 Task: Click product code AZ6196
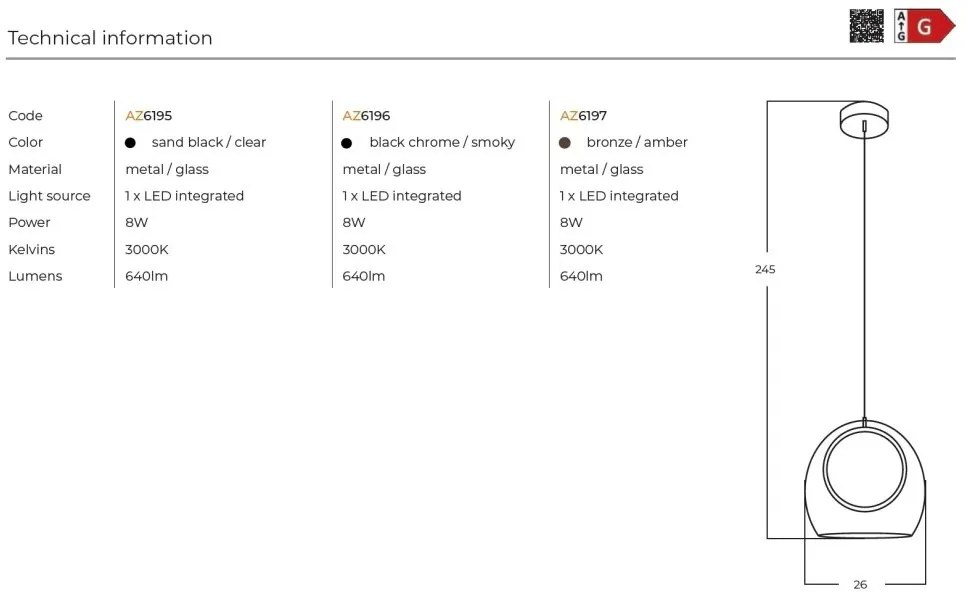pos(366,116)
